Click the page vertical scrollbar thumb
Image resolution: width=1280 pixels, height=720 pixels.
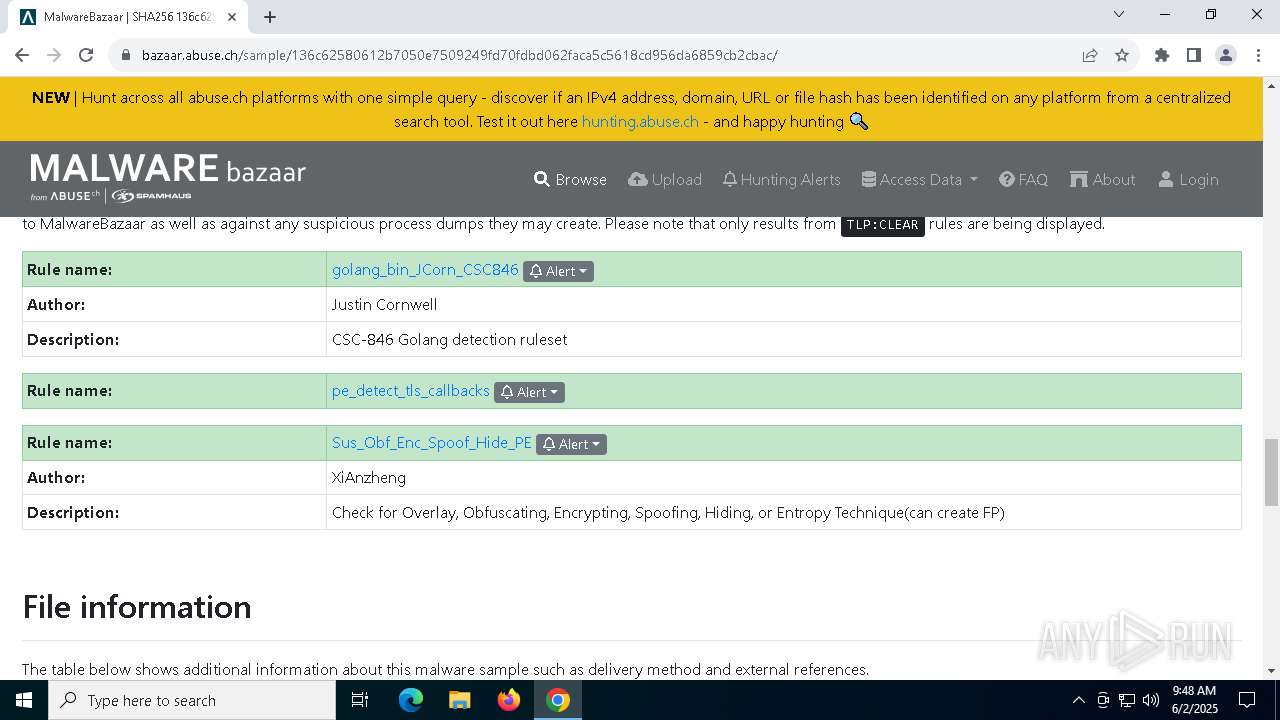tap(1271, 472)
